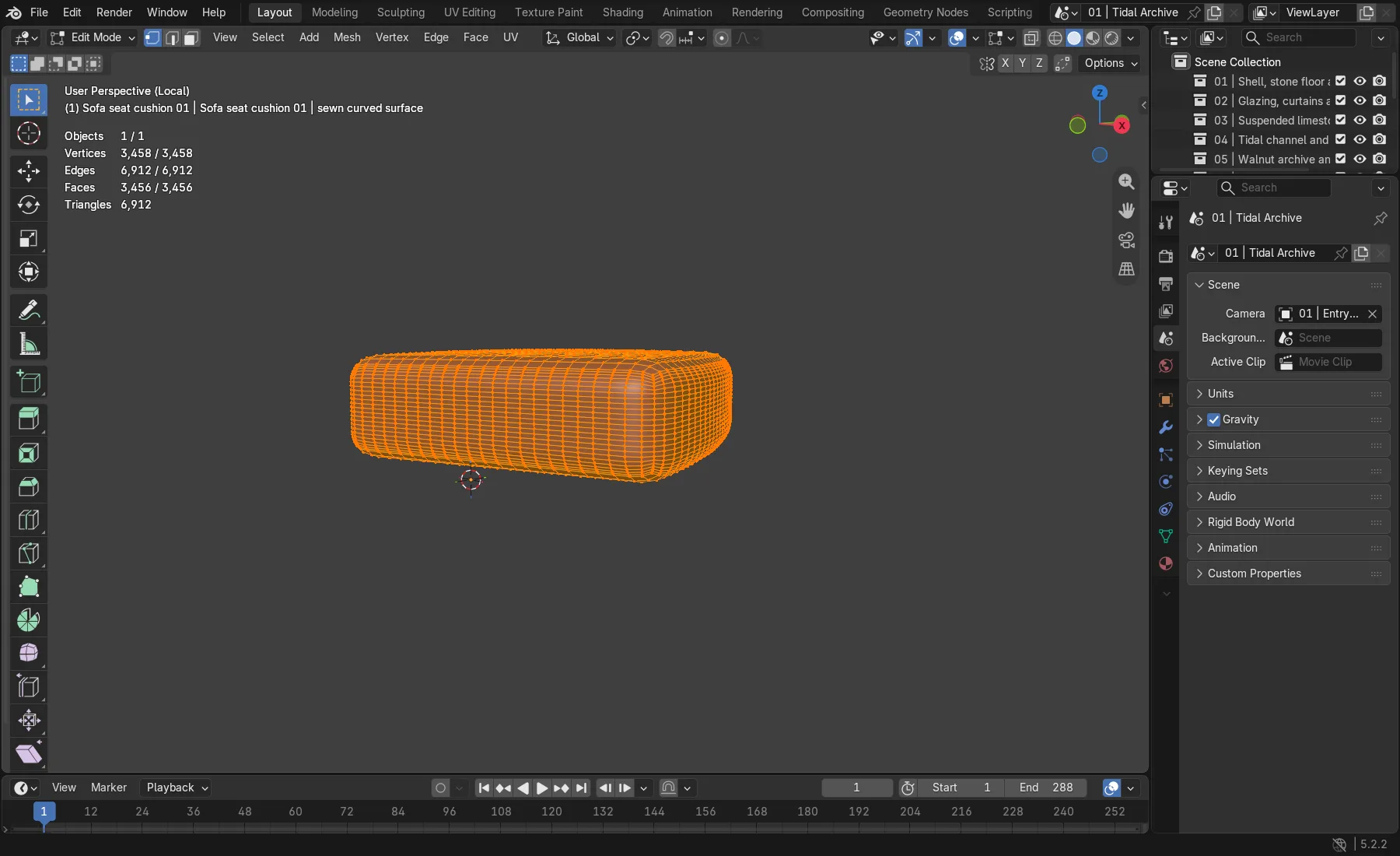1400x856 pixels.
Task: Select the Measure tool
Action: 29,344
